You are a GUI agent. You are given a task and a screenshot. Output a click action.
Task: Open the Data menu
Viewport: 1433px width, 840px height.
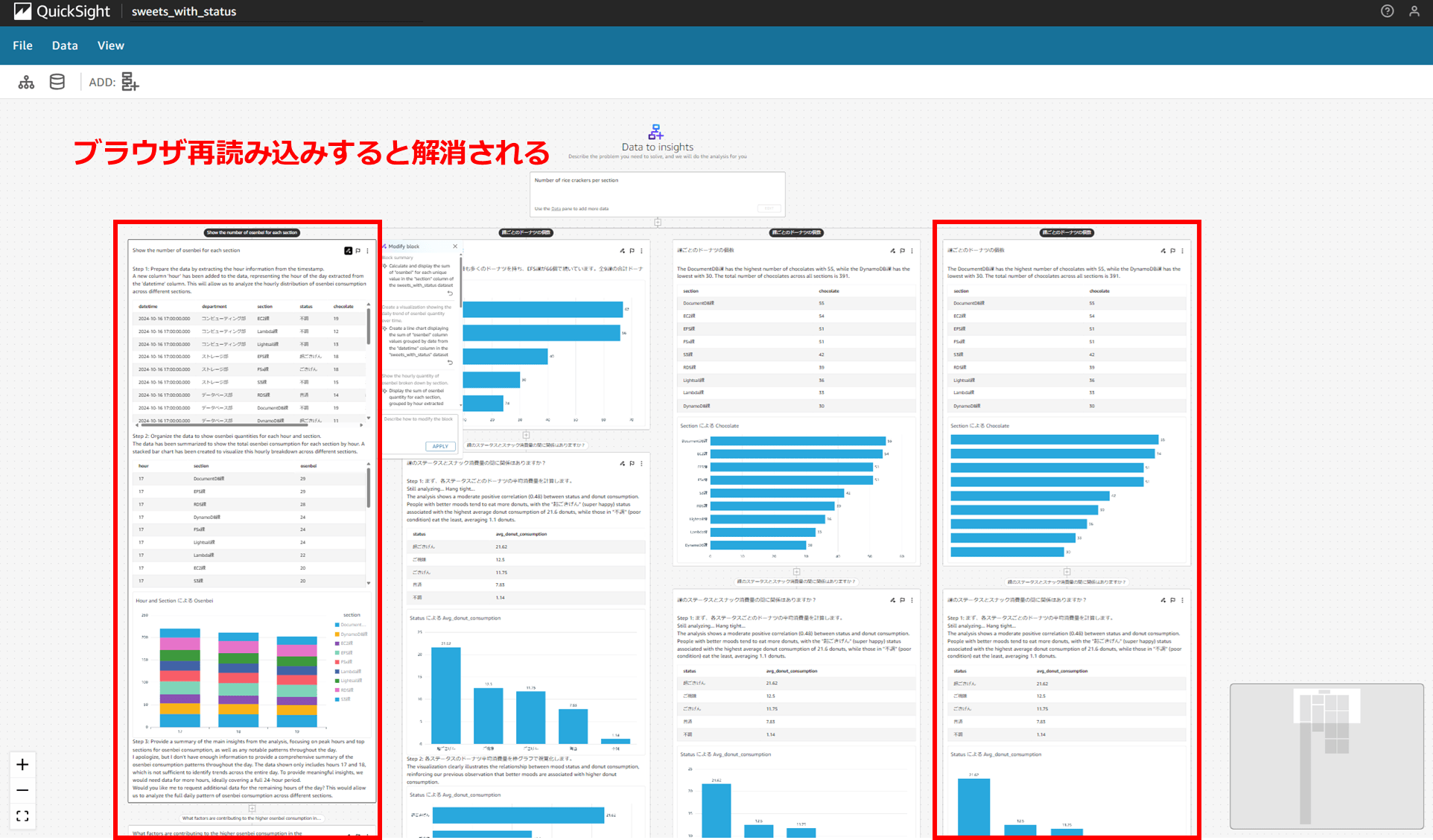[x=65, y=45]
